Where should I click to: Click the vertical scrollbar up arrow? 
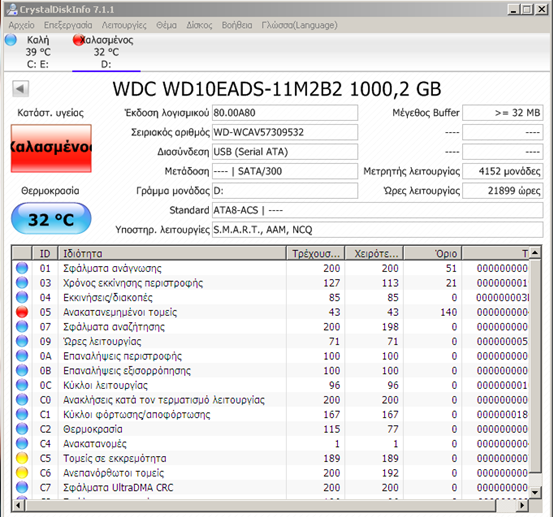coord(535,253)
